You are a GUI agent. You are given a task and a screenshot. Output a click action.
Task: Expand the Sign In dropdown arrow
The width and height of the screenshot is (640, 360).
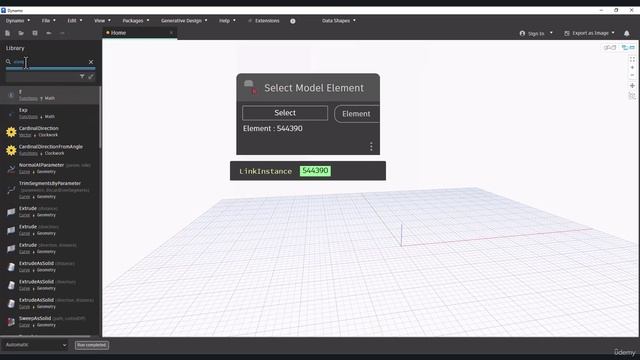[551, 33]
